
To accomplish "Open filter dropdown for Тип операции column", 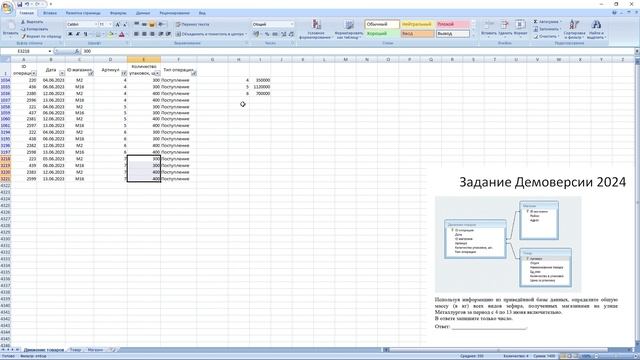I will point(193,73).
